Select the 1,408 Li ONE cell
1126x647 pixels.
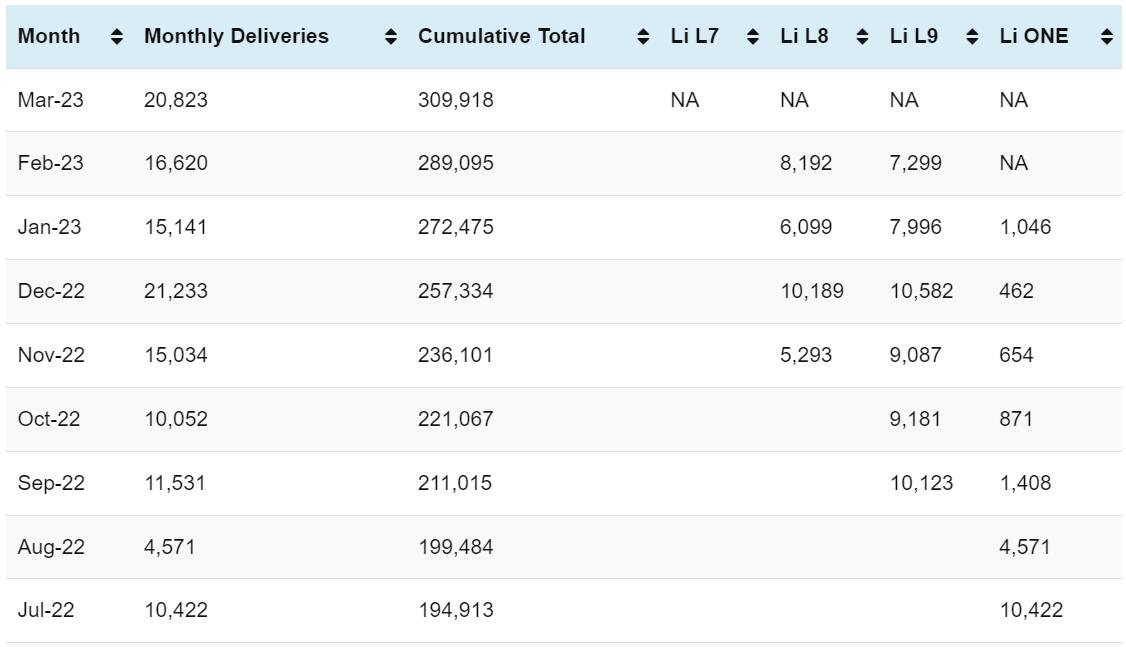1025,483
